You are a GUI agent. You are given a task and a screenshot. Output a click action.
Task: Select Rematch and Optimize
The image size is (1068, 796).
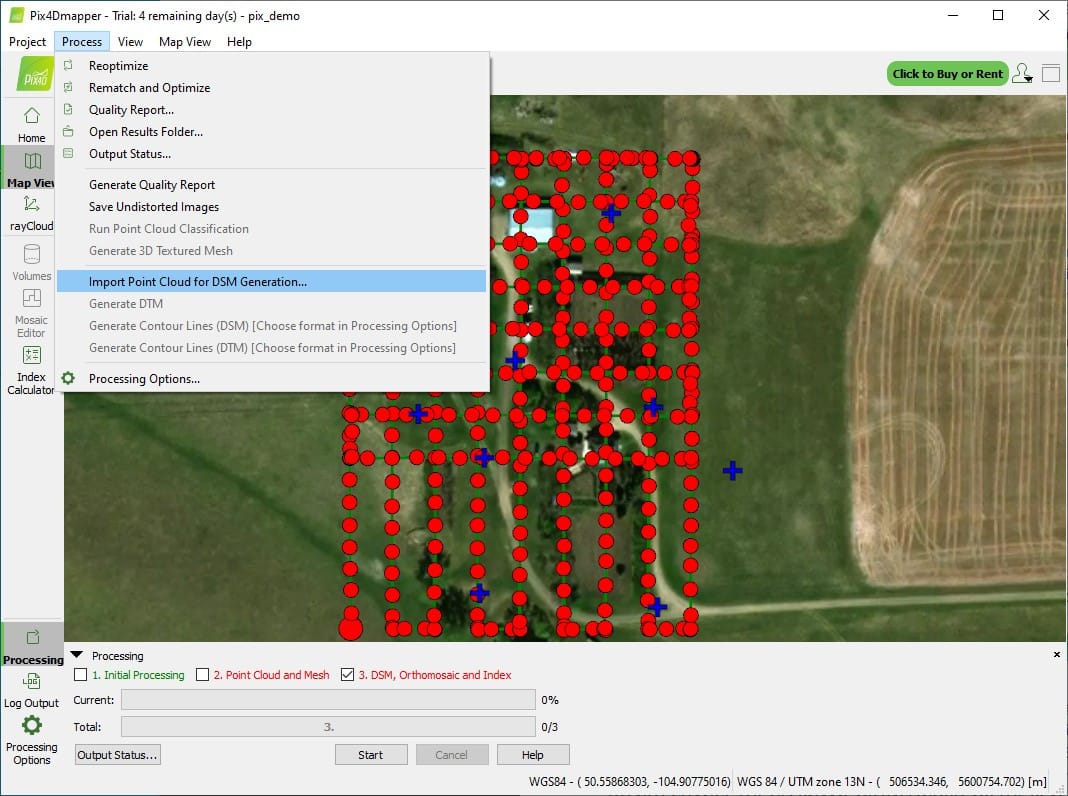pyautogui.click(x=271, y=87)
